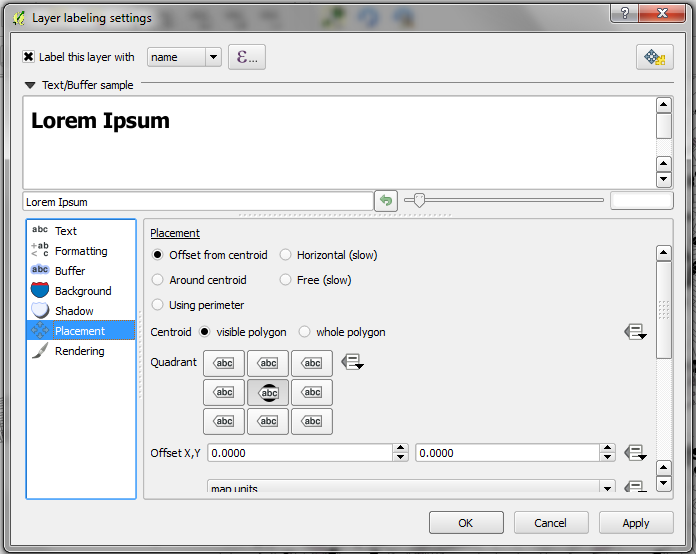Click the Placement section heading
This screenshot has height=554, width=696.
[x=175, y=233]
